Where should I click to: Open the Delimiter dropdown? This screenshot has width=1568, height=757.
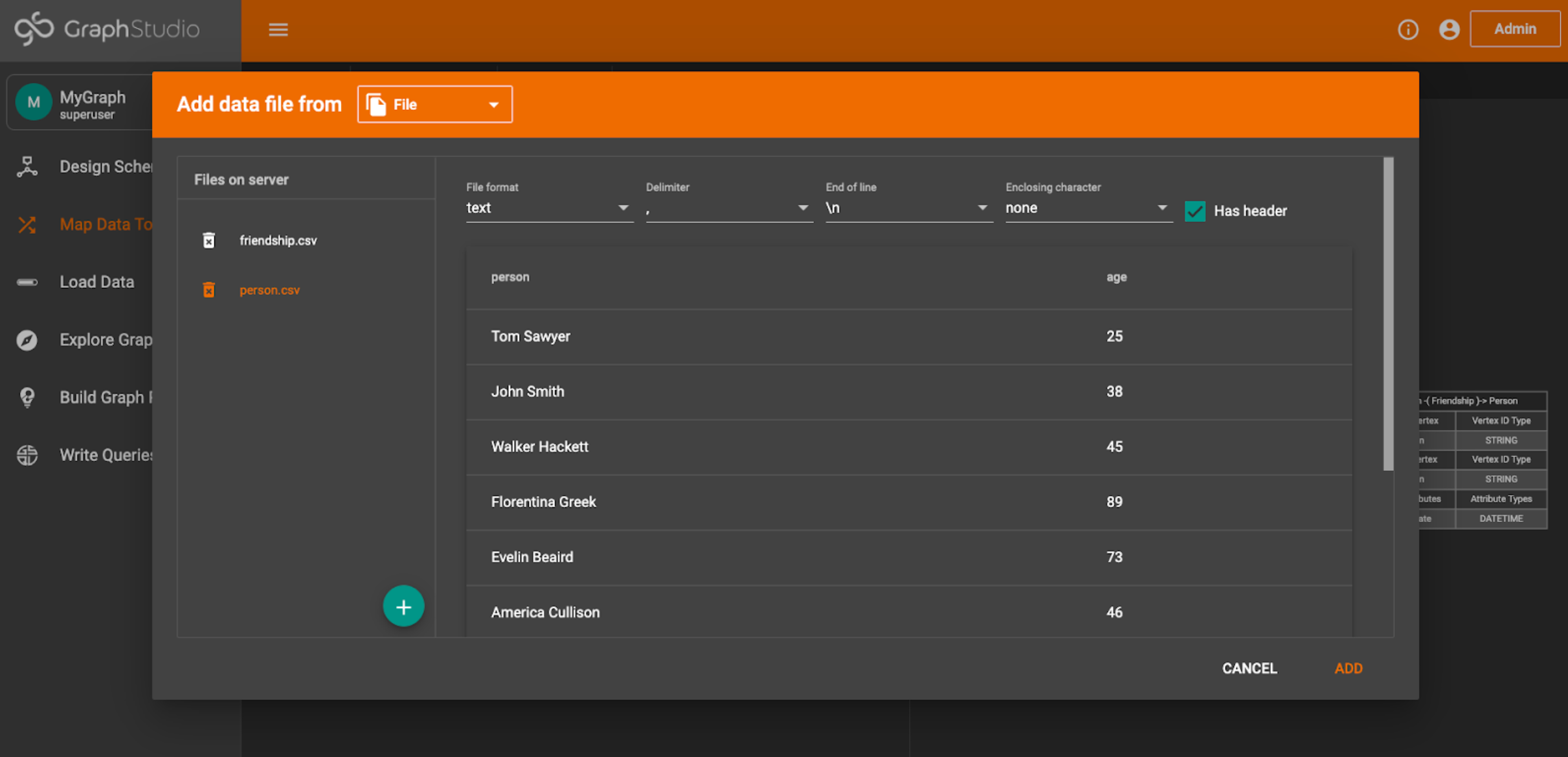(x=728, y=208)
